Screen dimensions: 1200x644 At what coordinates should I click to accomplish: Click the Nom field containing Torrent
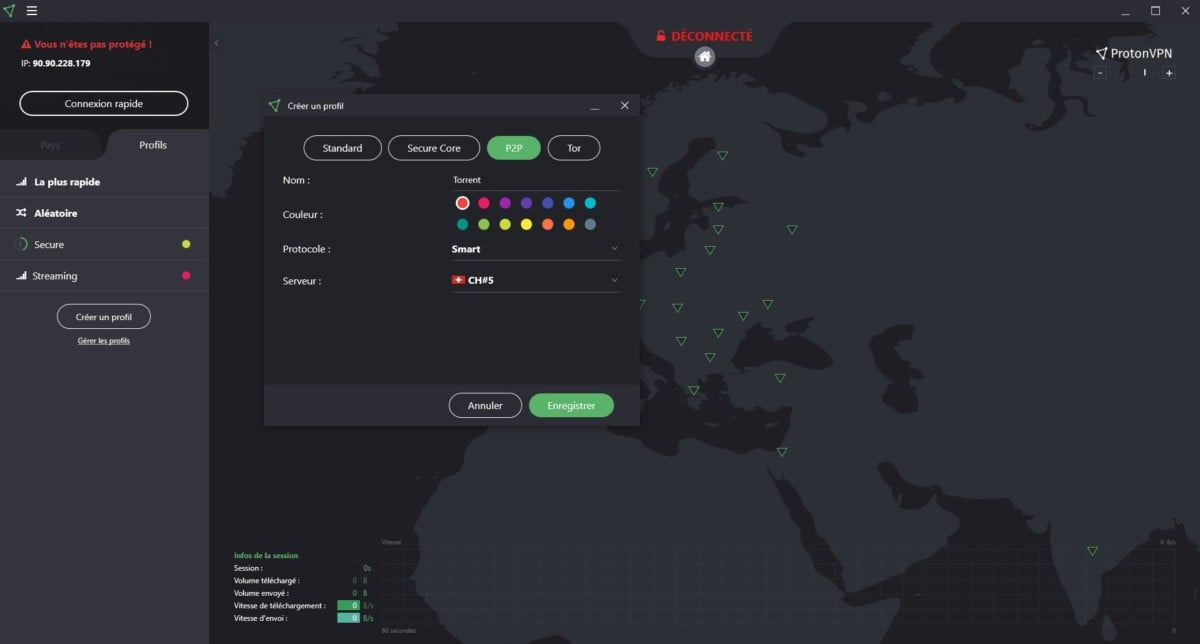(x=535, y=180)
